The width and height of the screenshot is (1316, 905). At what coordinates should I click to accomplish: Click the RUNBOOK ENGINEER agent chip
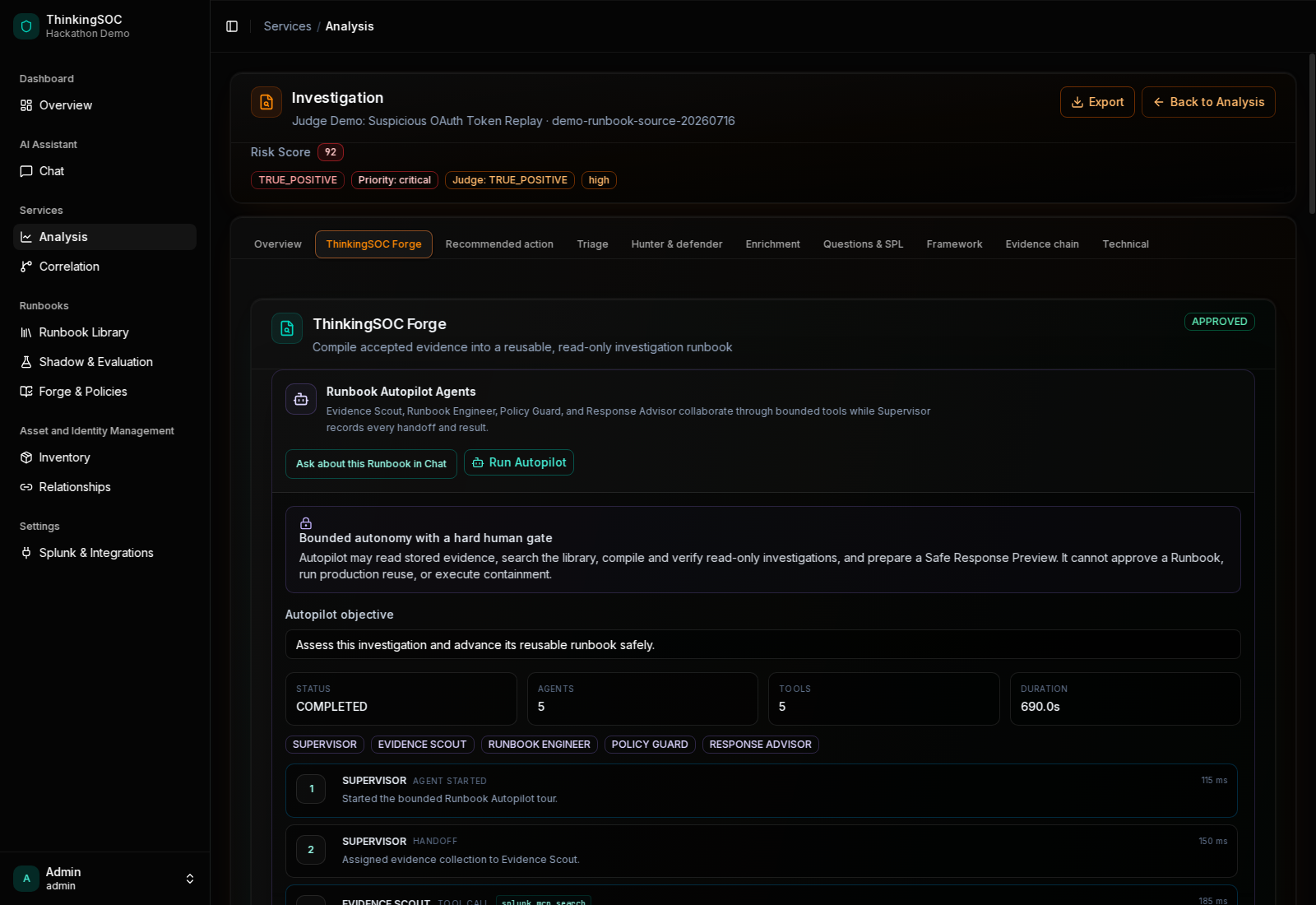540,745
